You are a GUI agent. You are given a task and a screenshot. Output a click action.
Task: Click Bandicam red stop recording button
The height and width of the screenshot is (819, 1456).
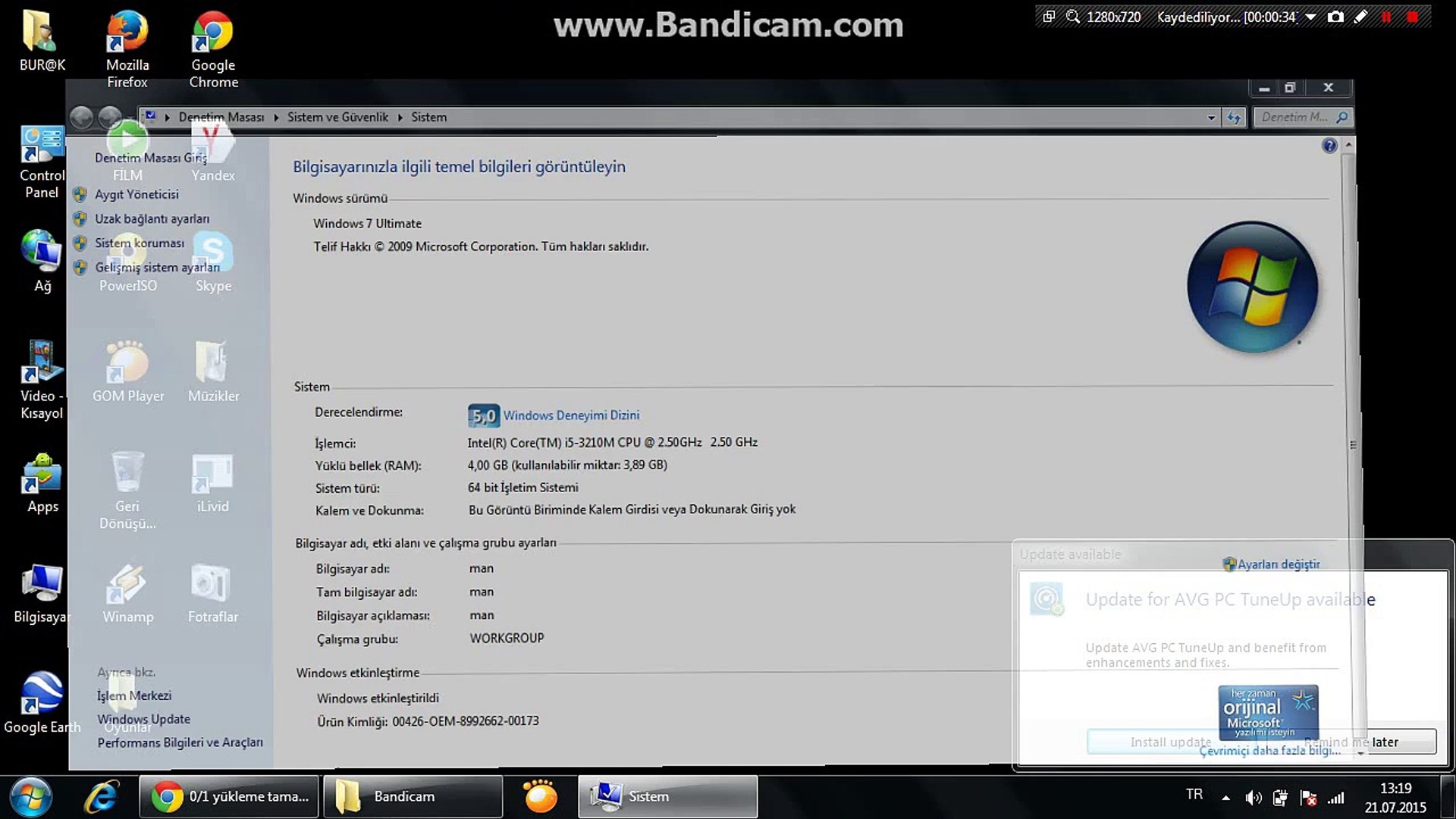[x=1412, y=17]
